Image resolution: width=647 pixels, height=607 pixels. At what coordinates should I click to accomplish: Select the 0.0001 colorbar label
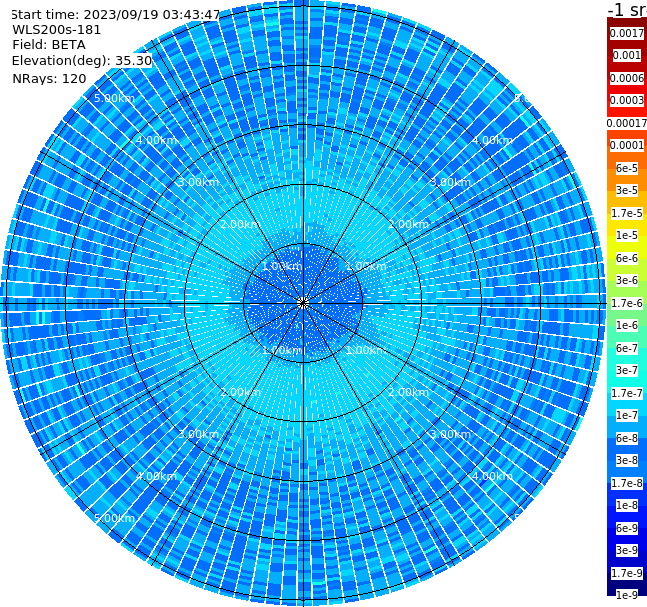627,145
